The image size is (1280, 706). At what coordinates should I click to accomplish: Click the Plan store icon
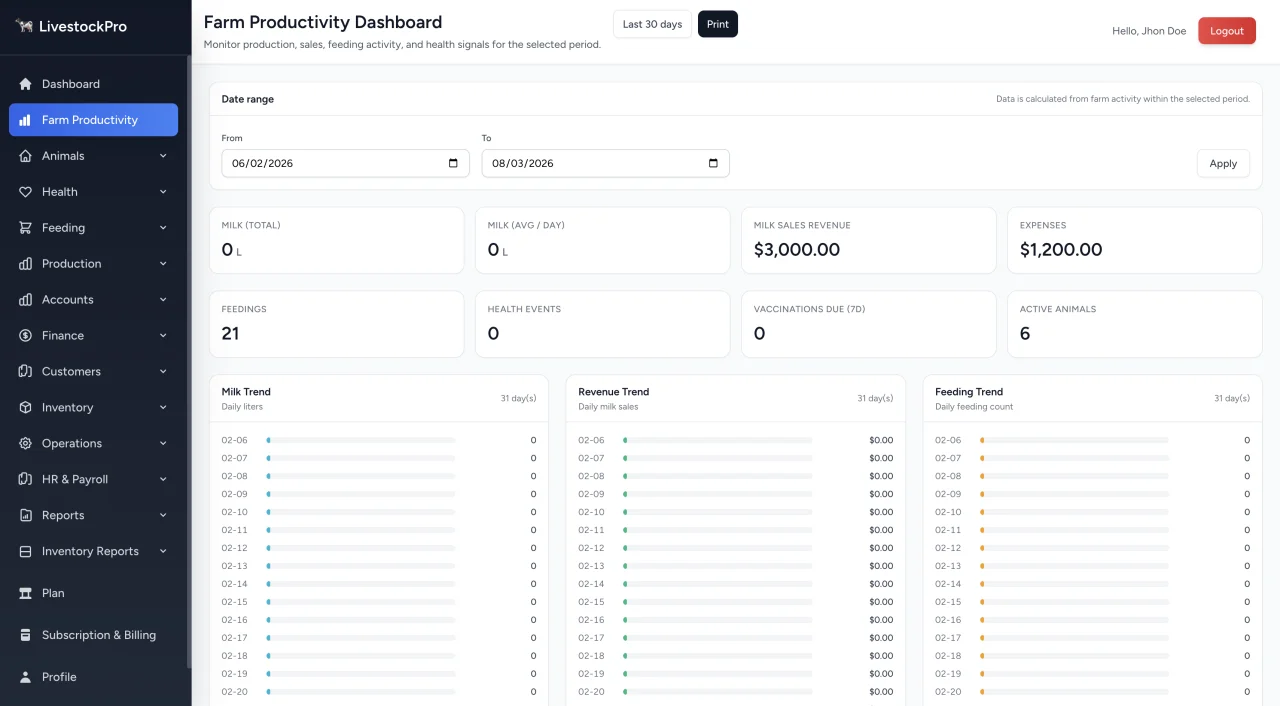pyautogui.click(x=25, y=593)
